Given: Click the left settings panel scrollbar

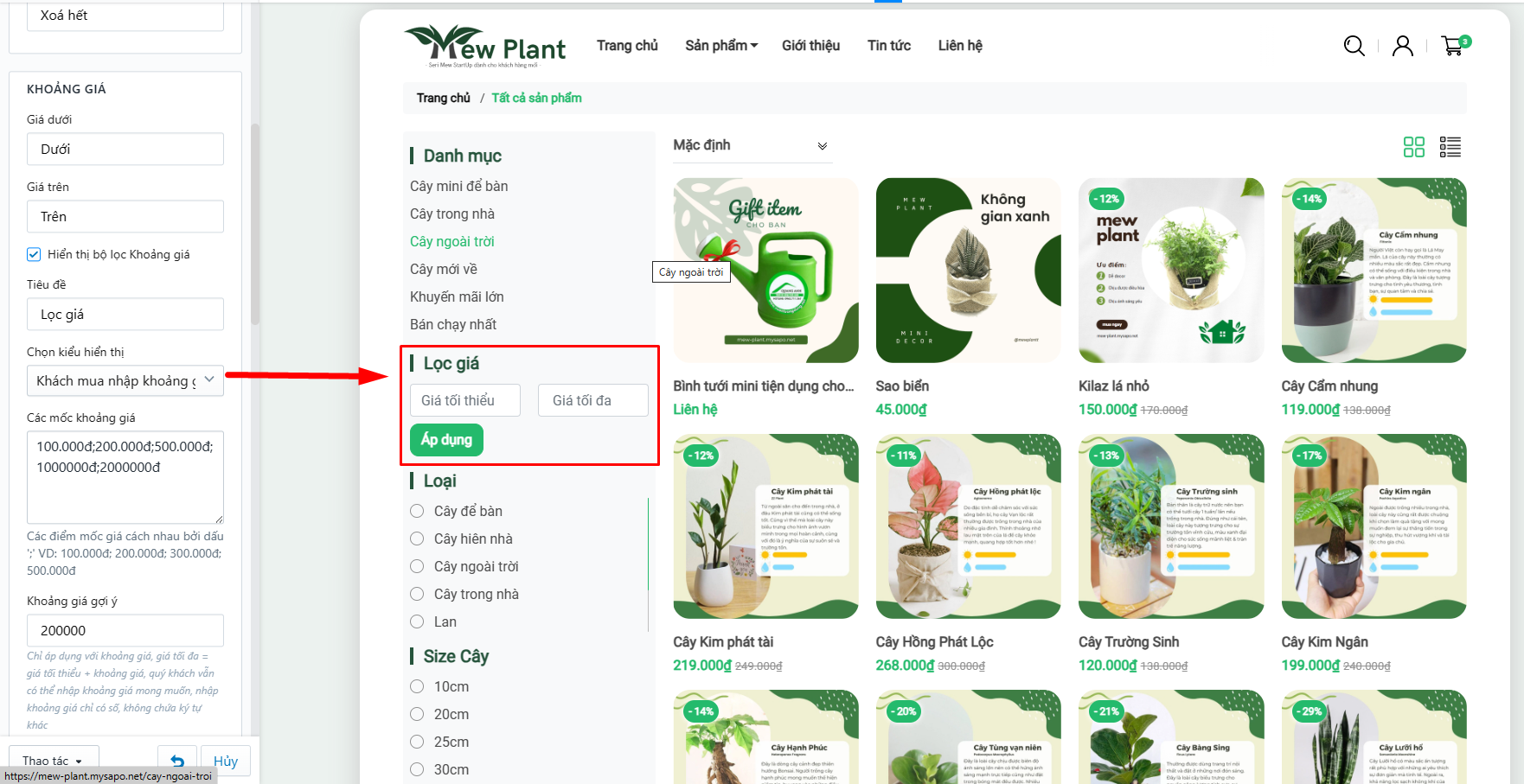Looking at the screenshot, I should click(255, 225).
